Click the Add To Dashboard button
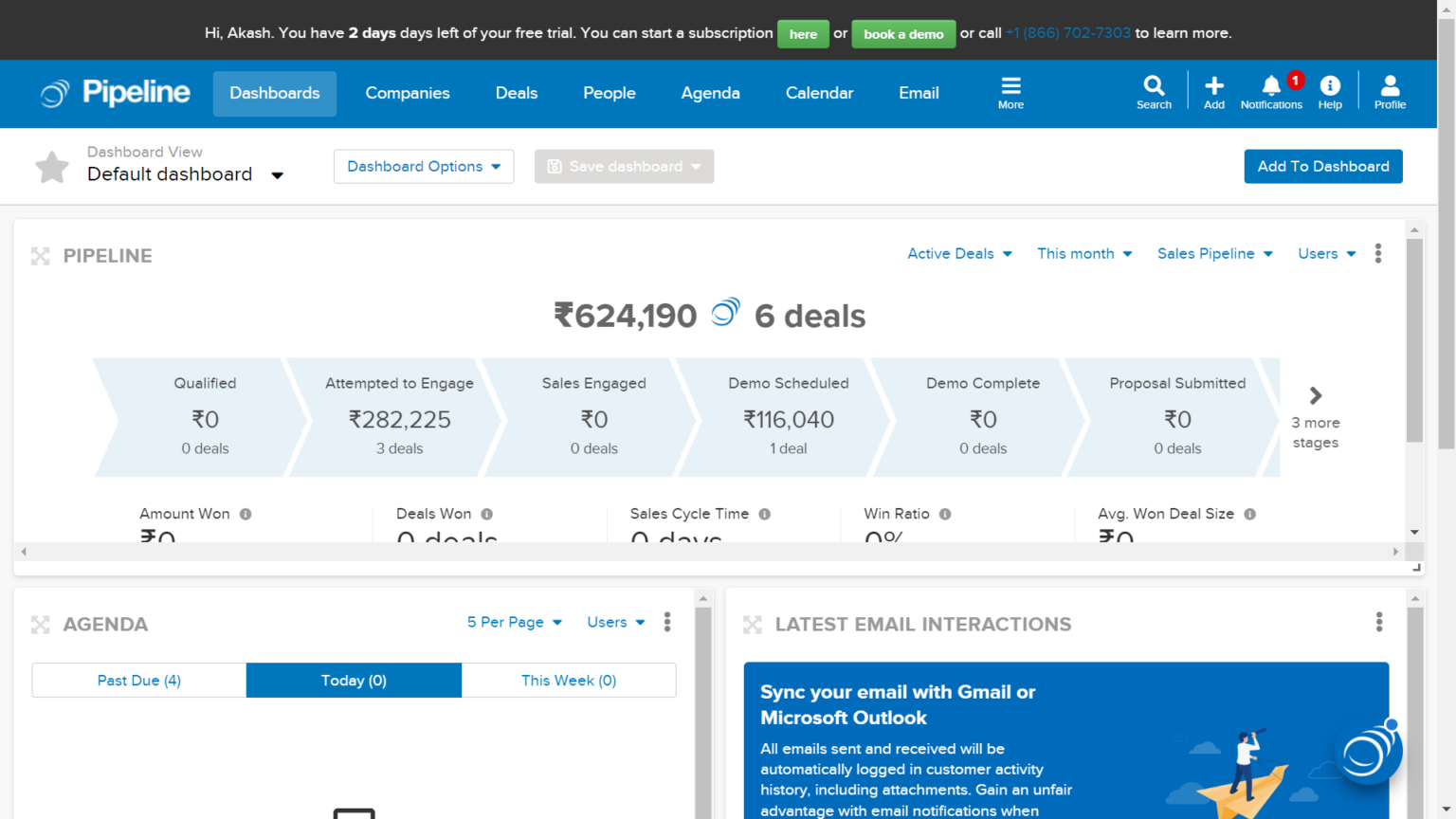This screenshot has width=1456, height=819. (1323, 167)
